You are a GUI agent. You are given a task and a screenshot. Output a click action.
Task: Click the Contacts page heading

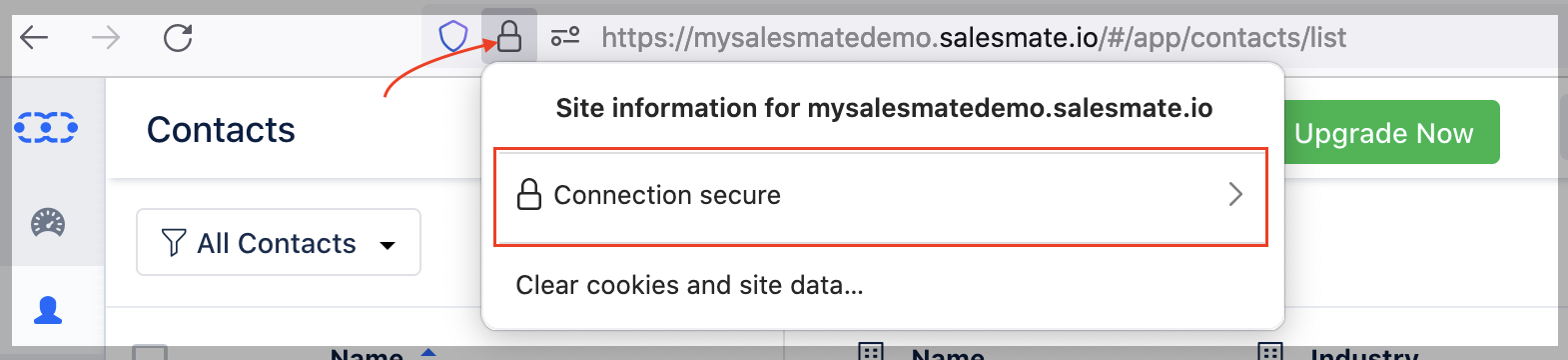[221, 130]
